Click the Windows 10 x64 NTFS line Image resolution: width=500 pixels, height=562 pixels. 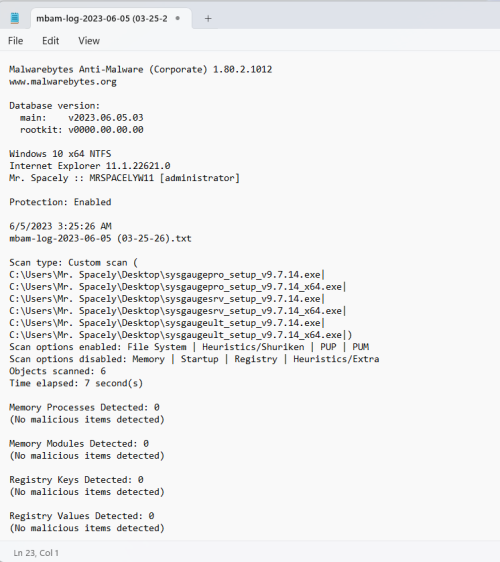[60, 154]
